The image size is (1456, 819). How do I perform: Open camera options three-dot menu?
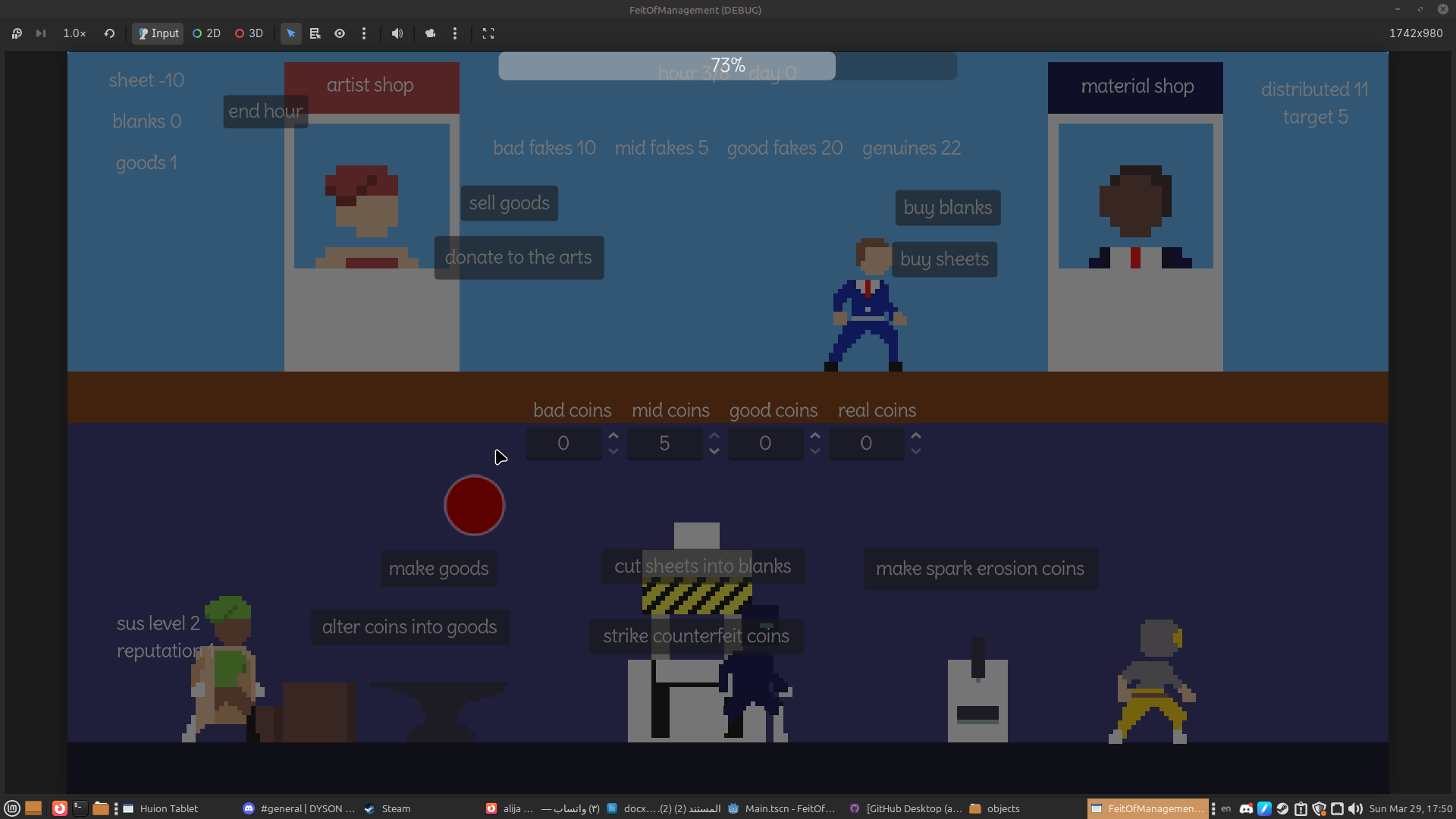pos(455,33)
